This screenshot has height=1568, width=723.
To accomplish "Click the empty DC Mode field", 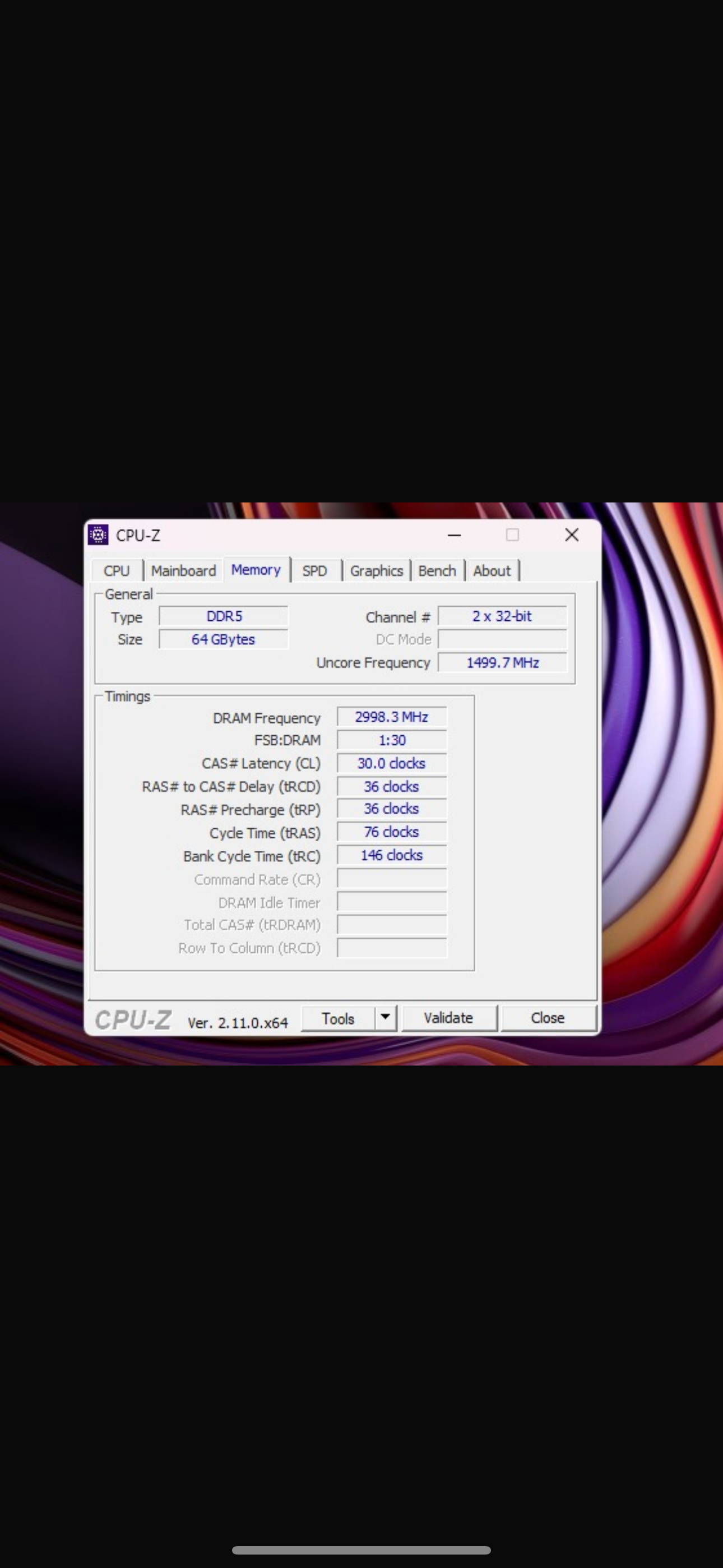I will tap(502, 639).
